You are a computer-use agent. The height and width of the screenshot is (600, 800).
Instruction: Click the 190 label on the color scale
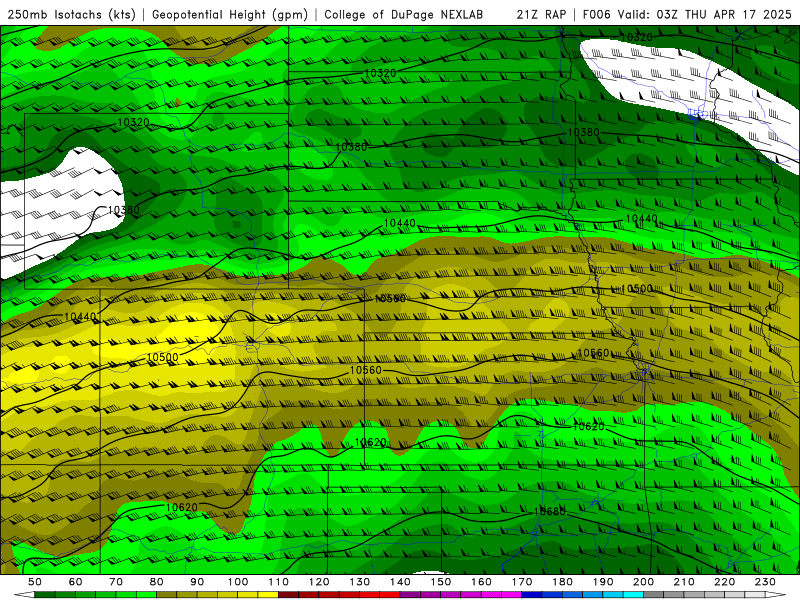[603, 582]
